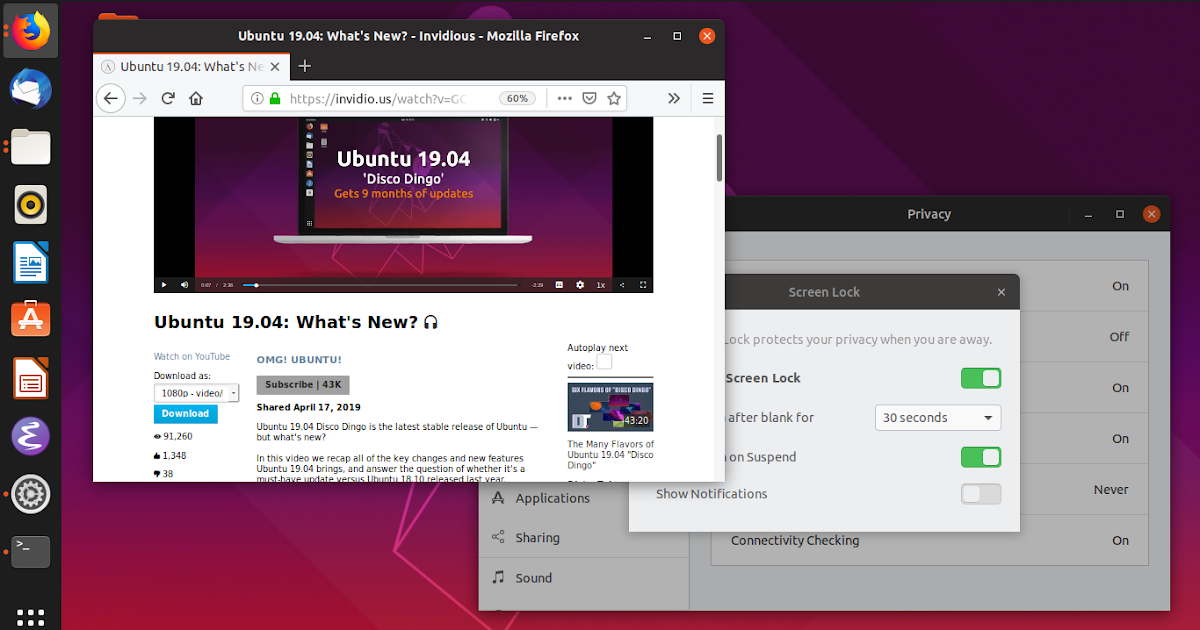
Task: Open the Download as quality dropdown
Action: tap(196, 394)
